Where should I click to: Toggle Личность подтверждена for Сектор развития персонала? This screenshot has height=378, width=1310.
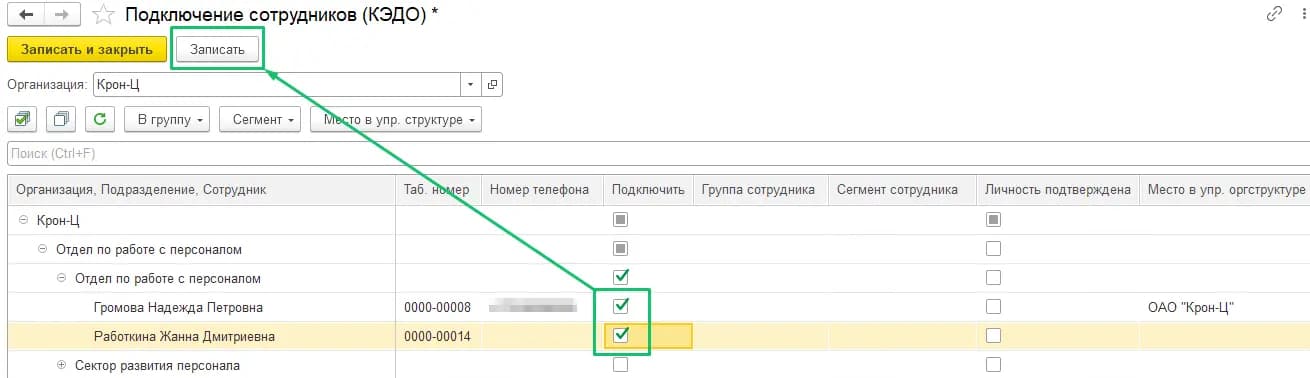[x=993, y=365]
